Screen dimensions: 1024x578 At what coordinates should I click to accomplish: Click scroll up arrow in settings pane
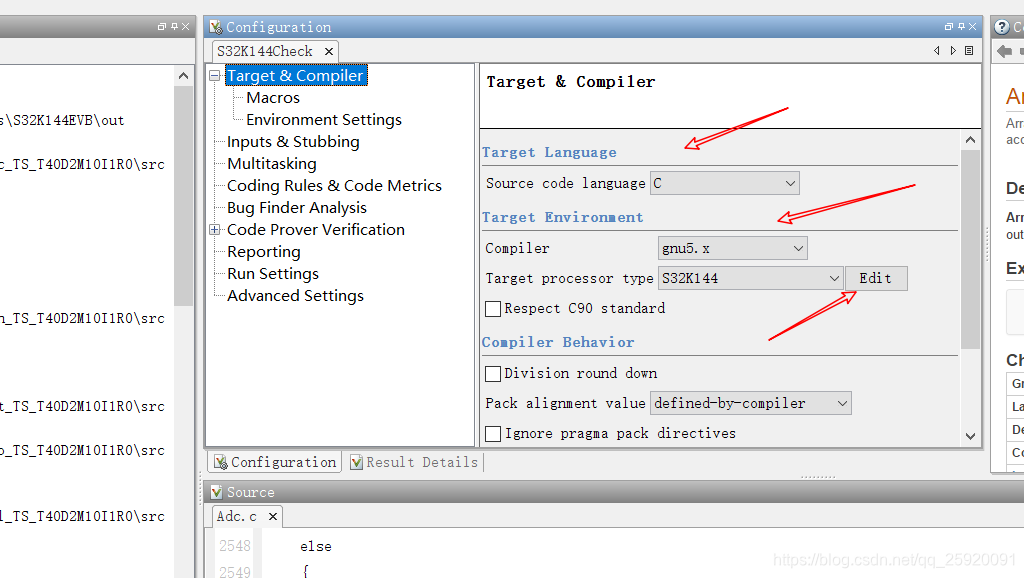pos(970,140)
